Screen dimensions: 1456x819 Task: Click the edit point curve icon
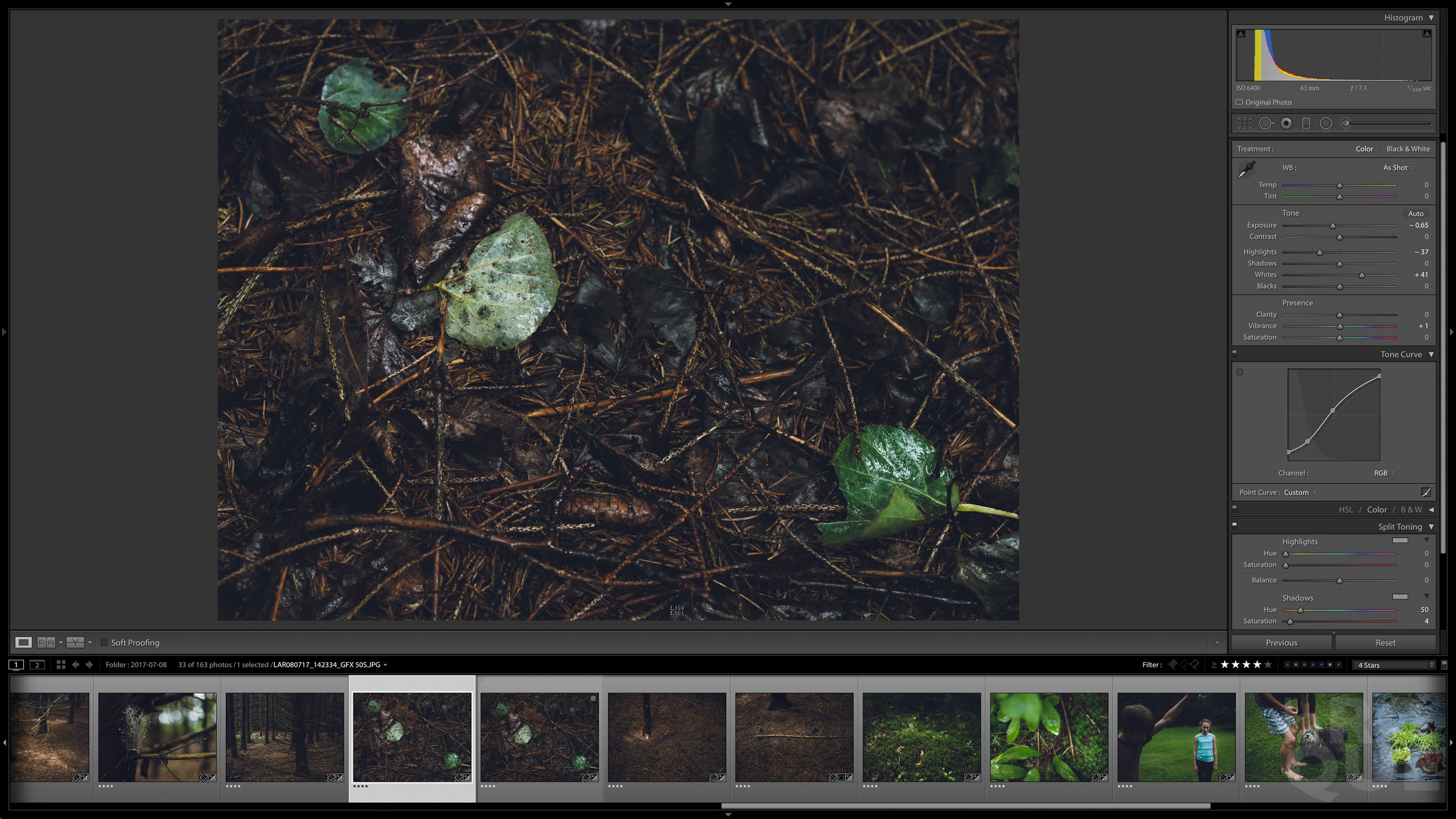[1426, 493]
